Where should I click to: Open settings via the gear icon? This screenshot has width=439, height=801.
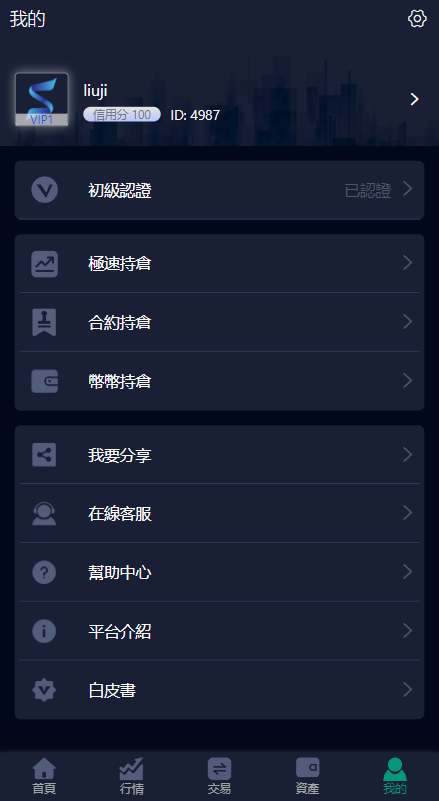(417, 19)
